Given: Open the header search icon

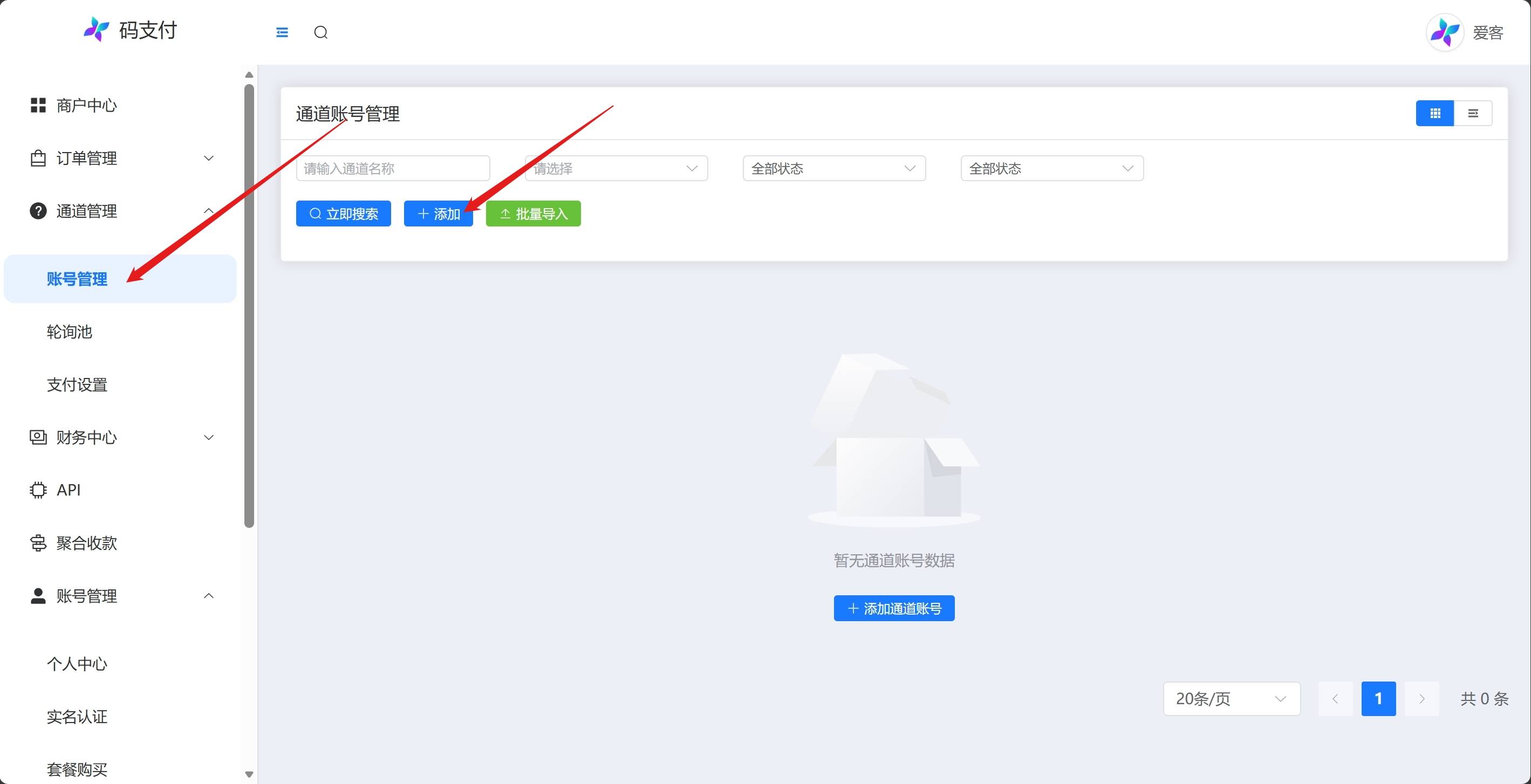Looking at the screenshot, I should point(321,32).
